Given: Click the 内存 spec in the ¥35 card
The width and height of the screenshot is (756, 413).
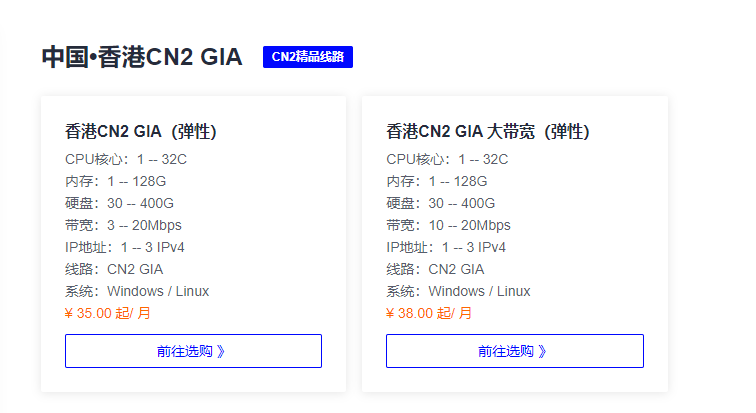Looking at the screenshot, I should coord(115,181).
